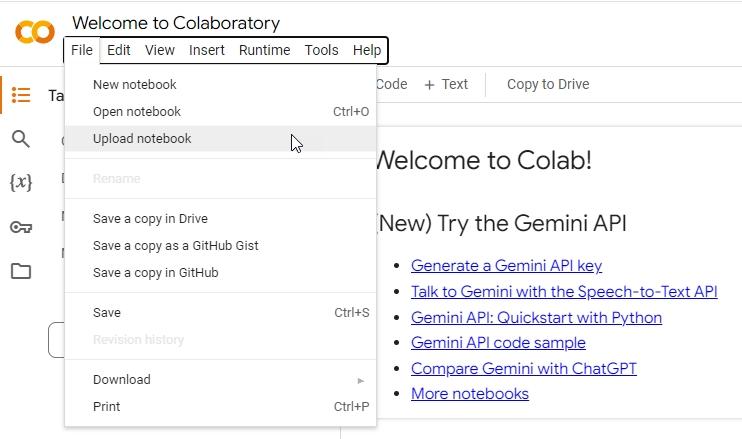This screenshot has height=439, width=742.
Task: Open the Variables panel icon
Action: point(21,182)
